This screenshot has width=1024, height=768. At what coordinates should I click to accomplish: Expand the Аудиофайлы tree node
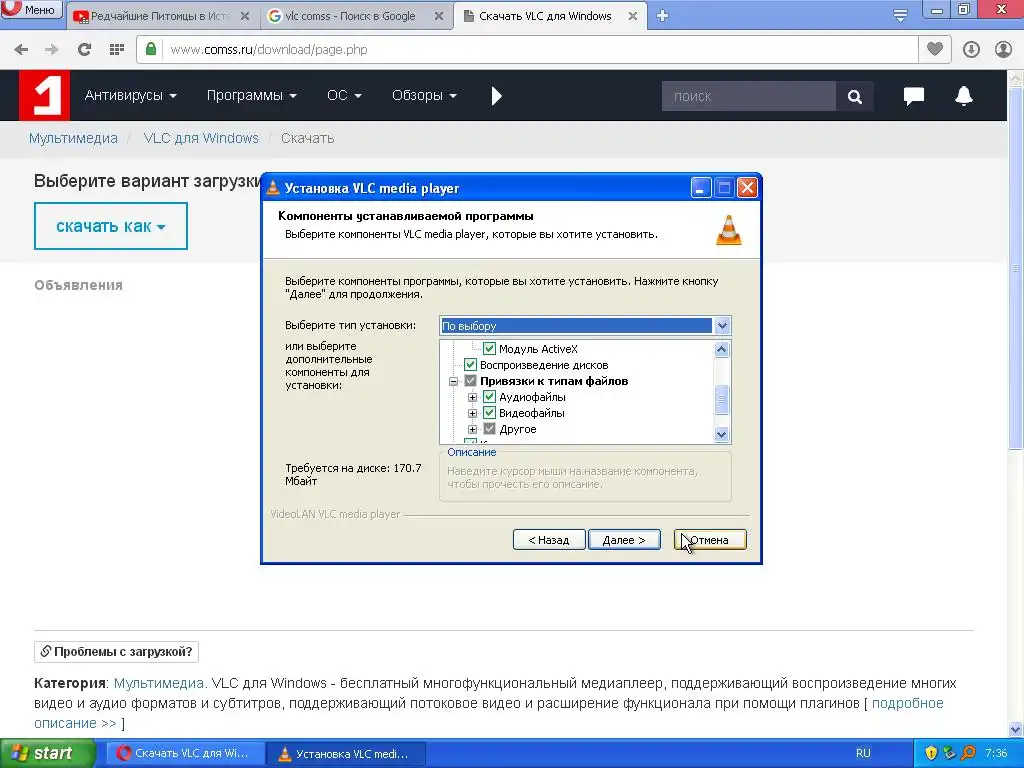pos(472,397)
